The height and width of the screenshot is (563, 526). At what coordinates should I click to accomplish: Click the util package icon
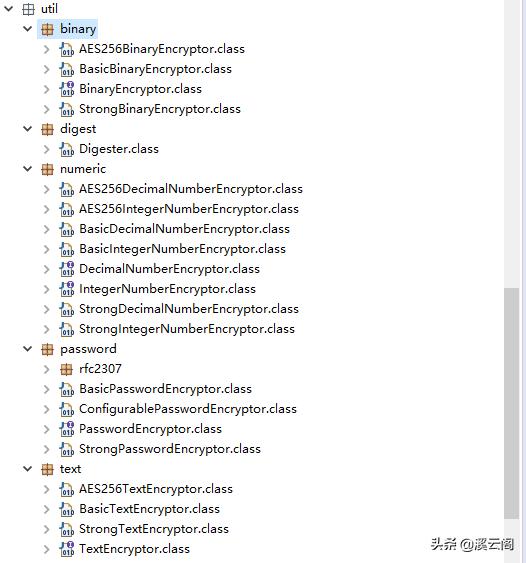coord(29,9)
